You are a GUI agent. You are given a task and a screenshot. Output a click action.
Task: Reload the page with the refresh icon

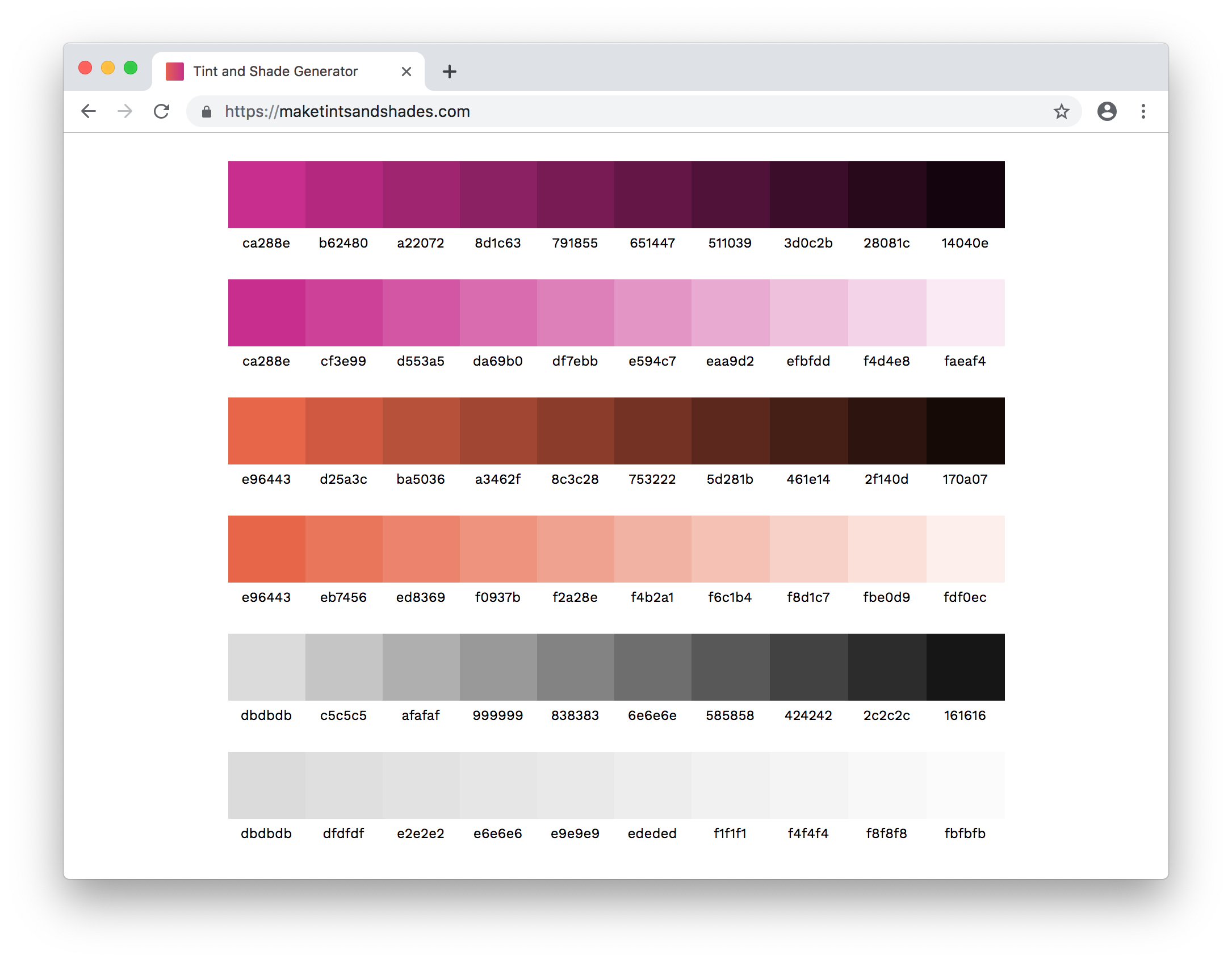pos(162,111)
